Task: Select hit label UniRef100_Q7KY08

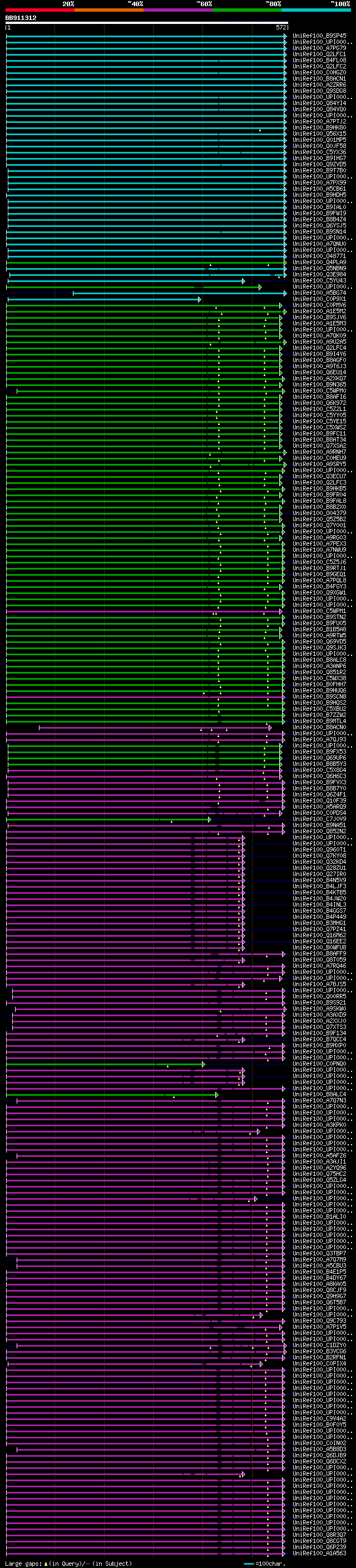Action: coord(319,856)
